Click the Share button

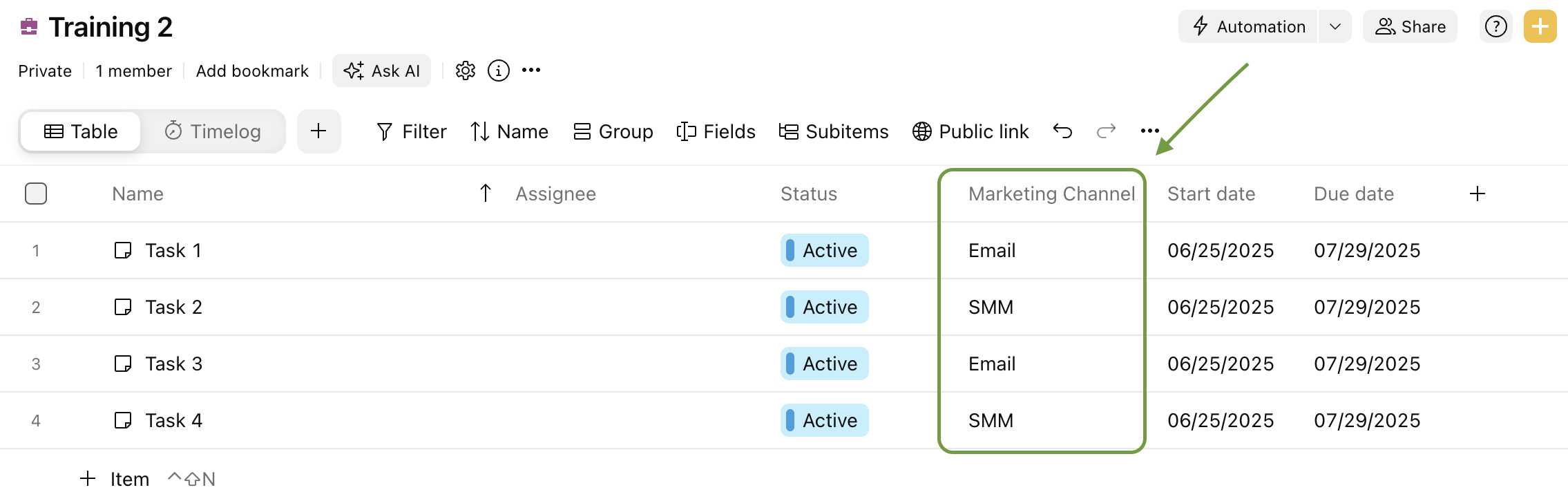tap(1410, 27)
